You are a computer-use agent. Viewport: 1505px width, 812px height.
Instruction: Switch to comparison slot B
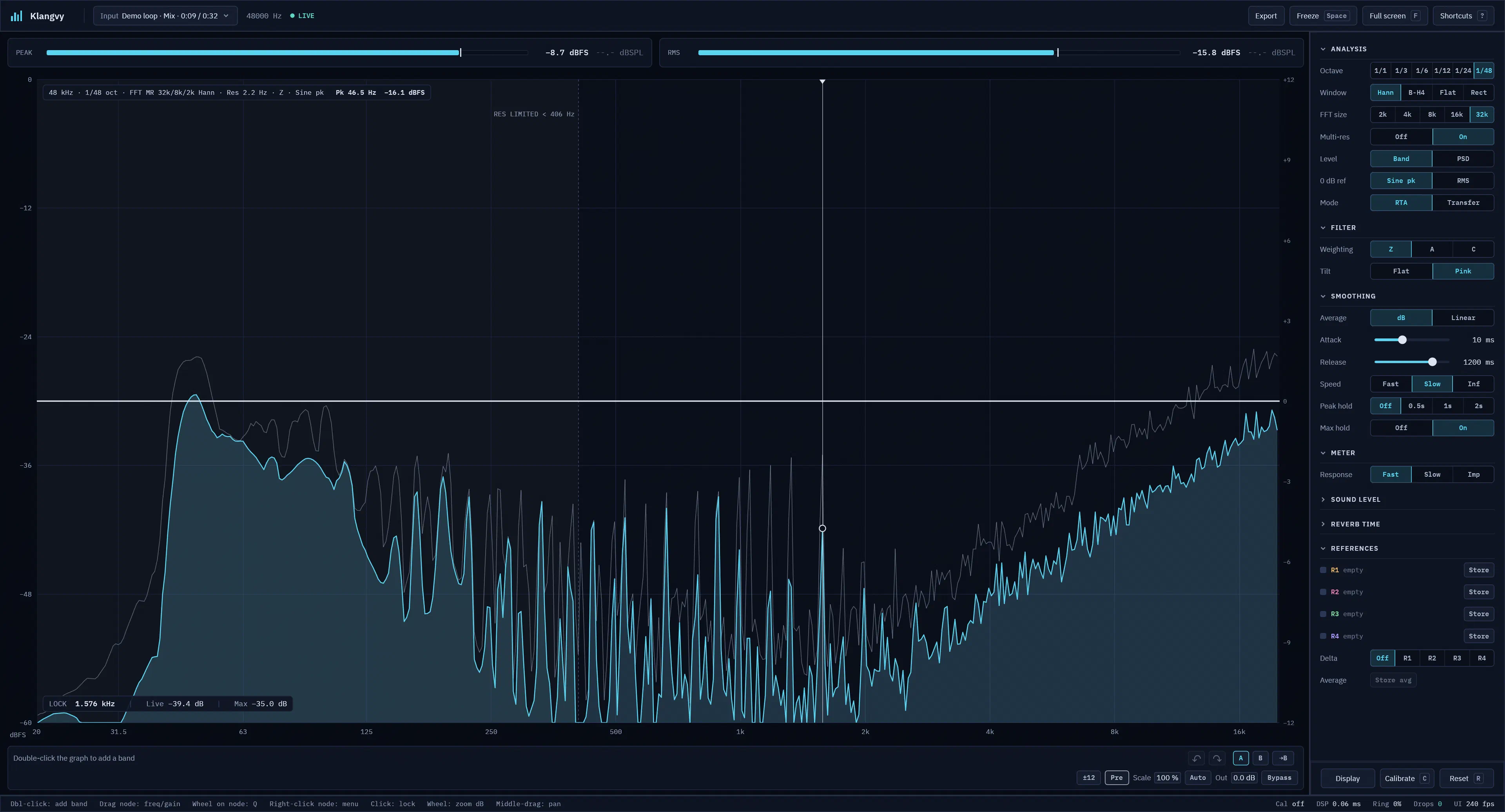1260,758
